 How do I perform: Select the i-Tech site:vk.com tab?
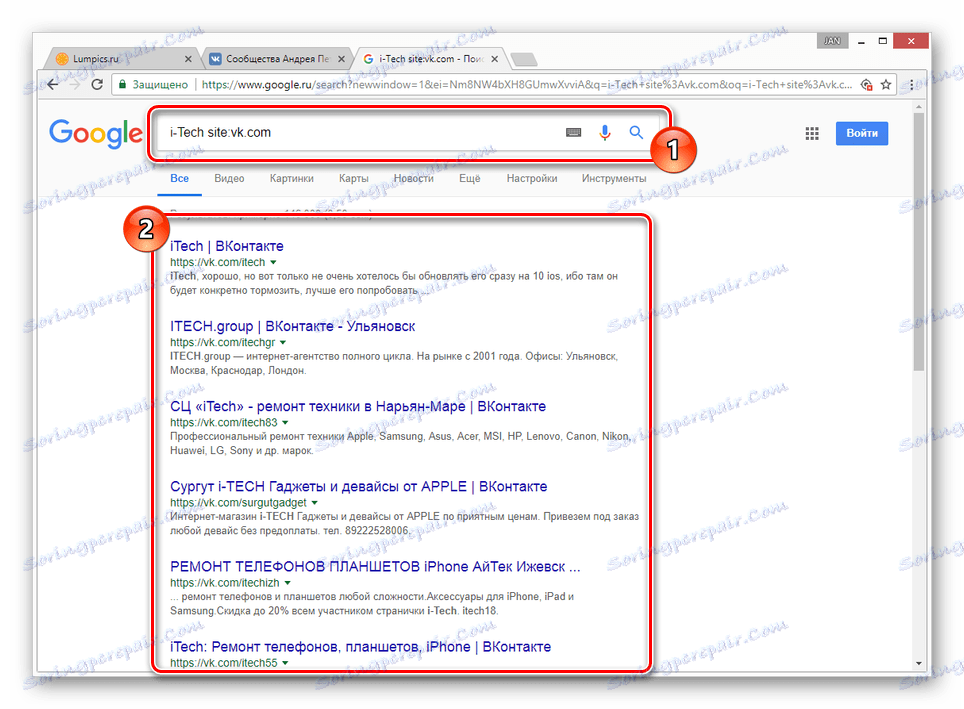point(430,59)
